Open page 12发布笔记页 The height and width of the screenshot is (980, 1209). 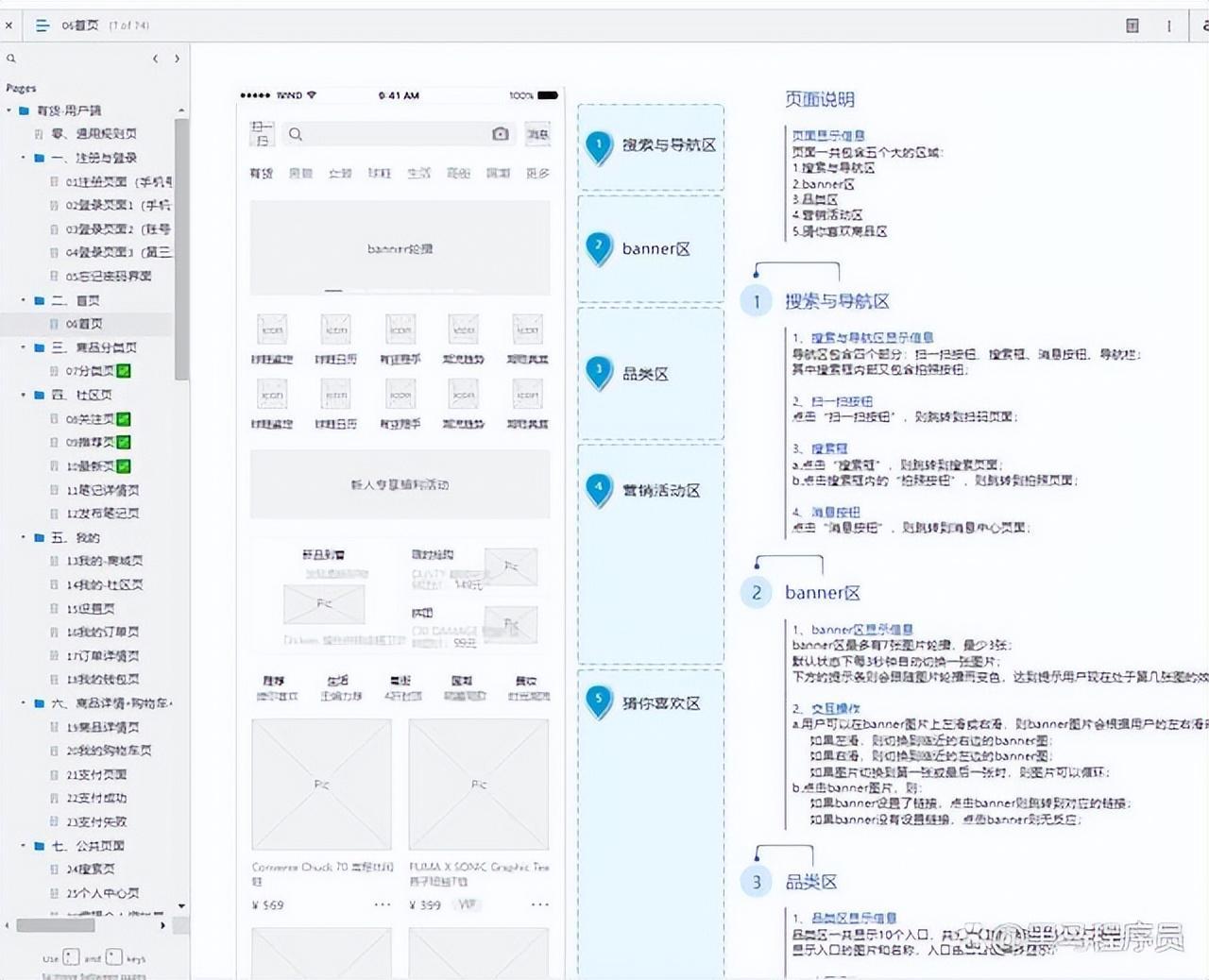click(x=102, y=514)
